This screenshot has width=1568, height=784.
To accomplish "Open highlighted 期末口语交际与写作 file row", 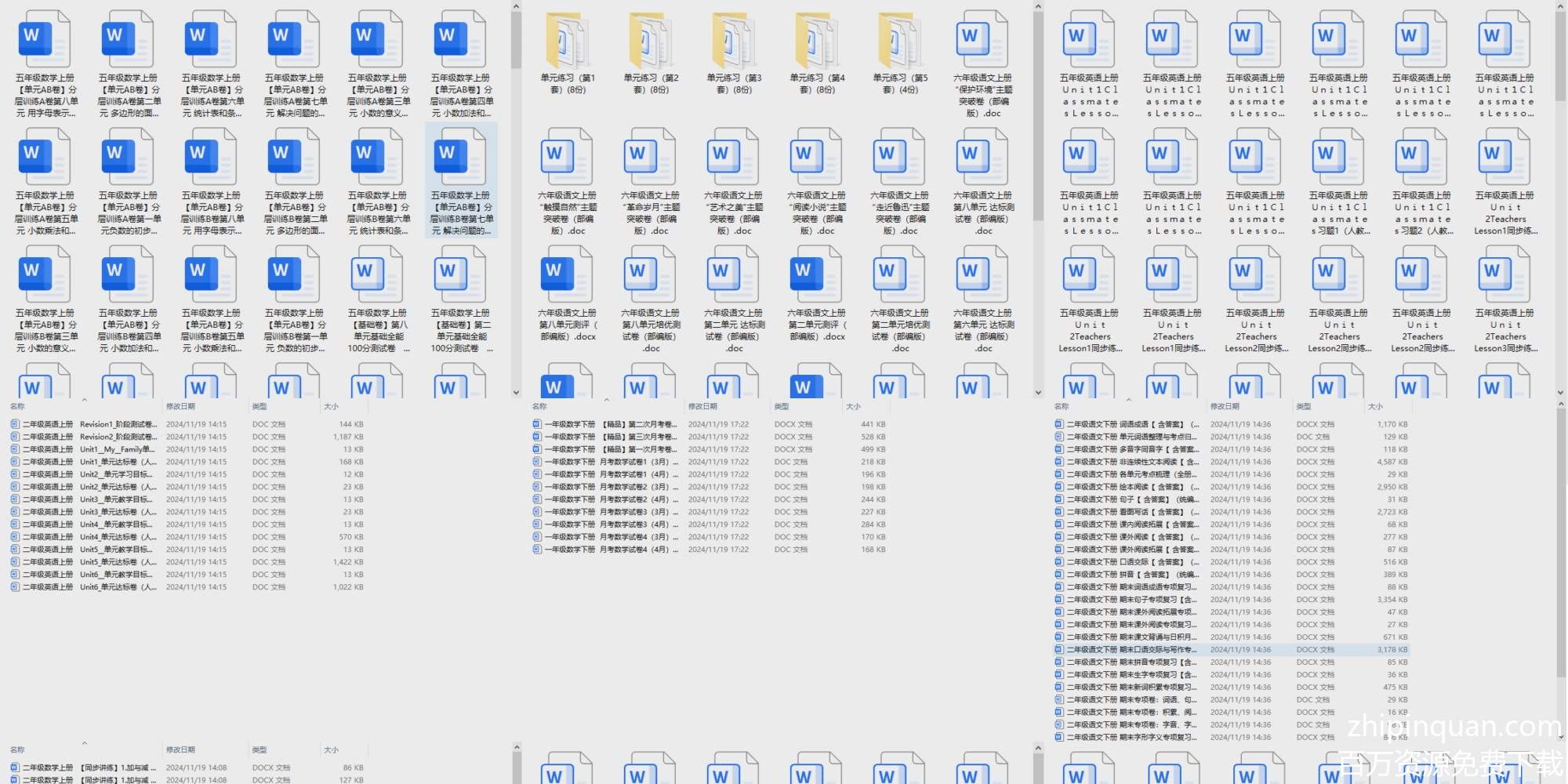I will (x=1129, y=650).
